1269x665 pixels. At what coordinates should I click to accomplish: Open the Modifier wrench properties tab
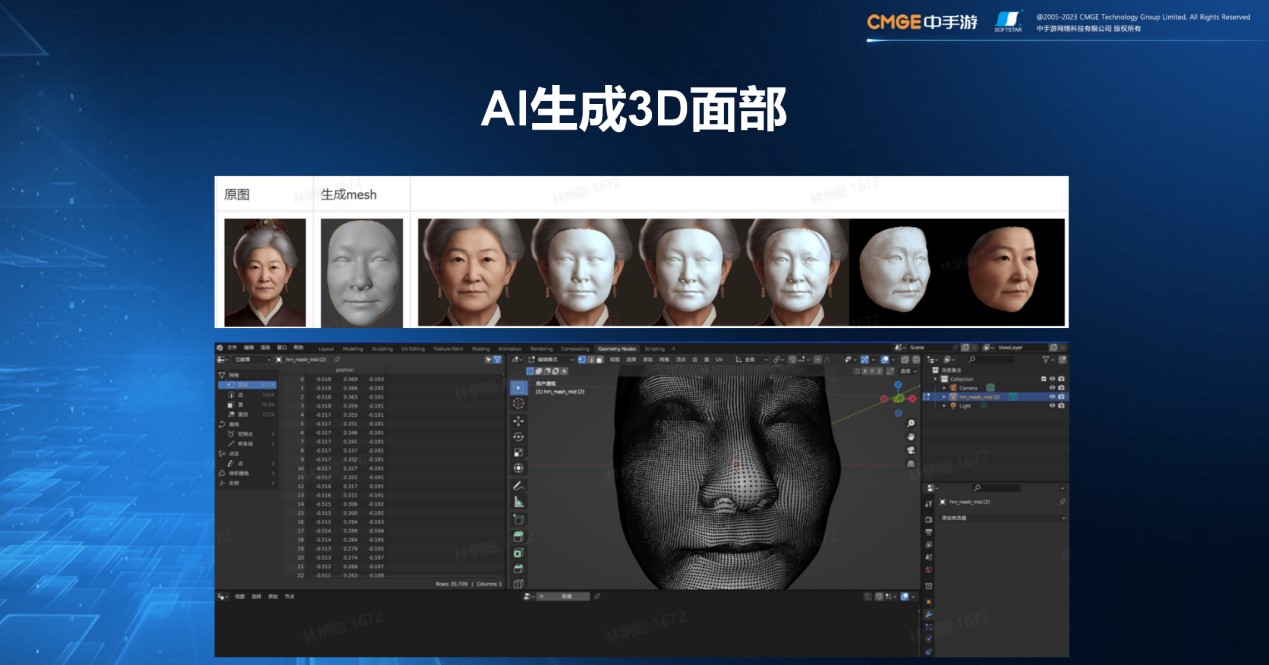pyautogui.click(x=928, y=614)
